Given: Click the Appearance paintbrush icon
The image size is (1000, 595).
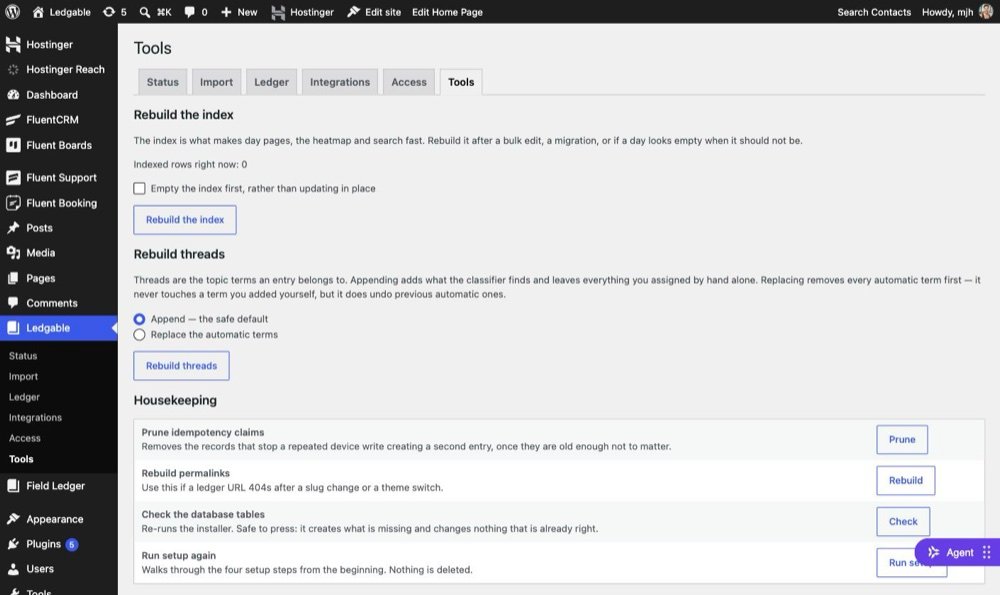Looking at the screenshot, I should (x=13, y=518).
